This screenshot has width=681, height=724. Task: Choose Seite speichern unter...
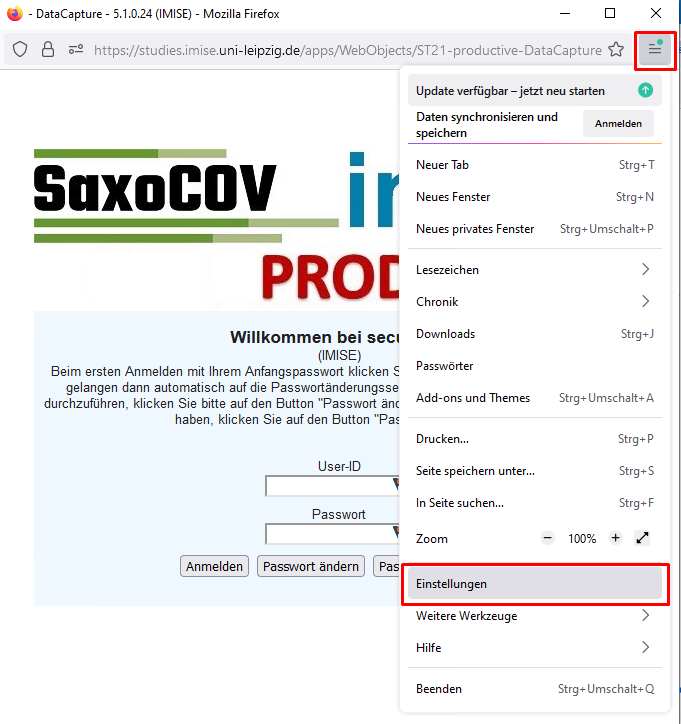click(x=535, y=471)
